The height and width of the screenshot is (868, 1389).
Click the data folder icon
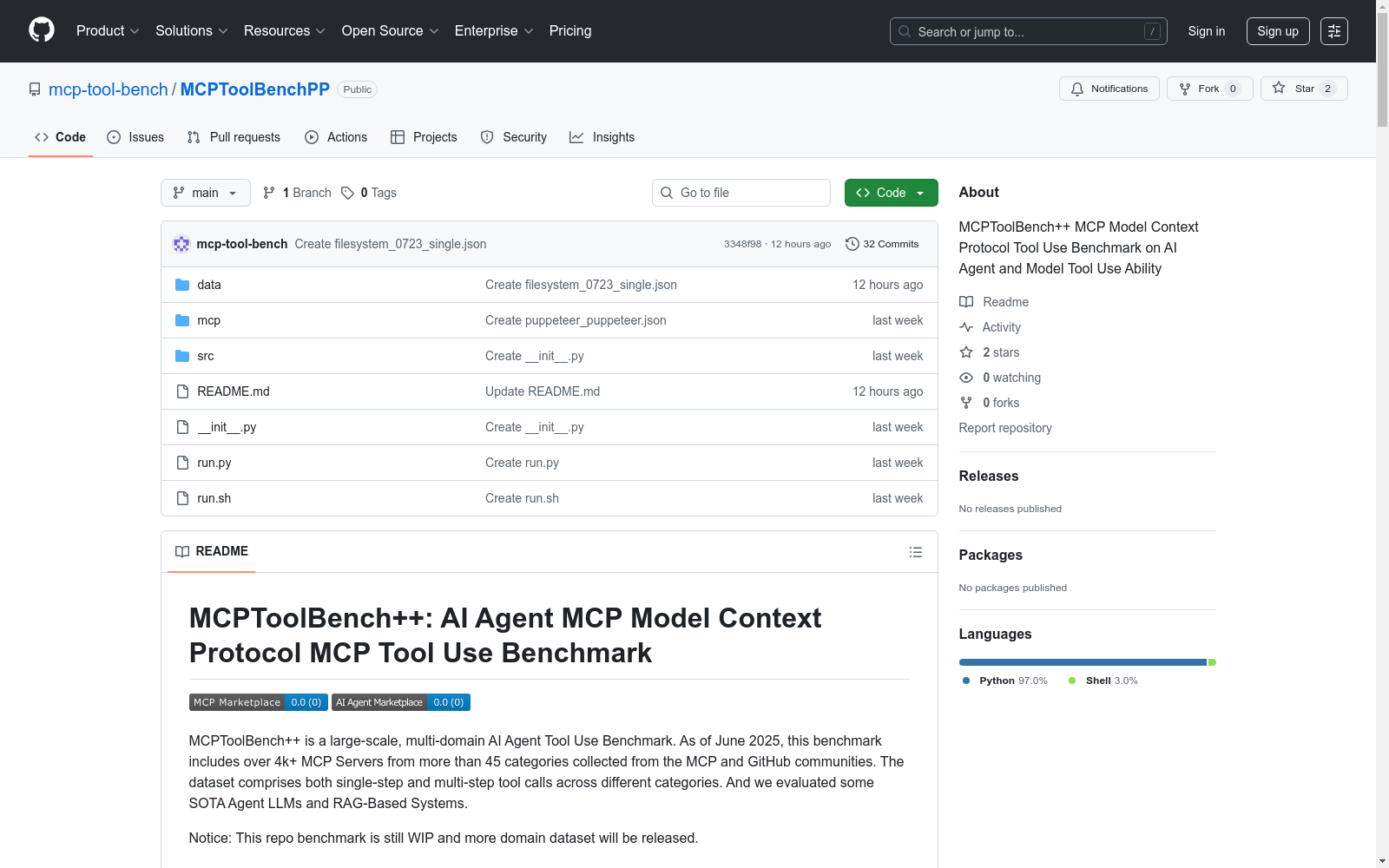click(182, 285)
